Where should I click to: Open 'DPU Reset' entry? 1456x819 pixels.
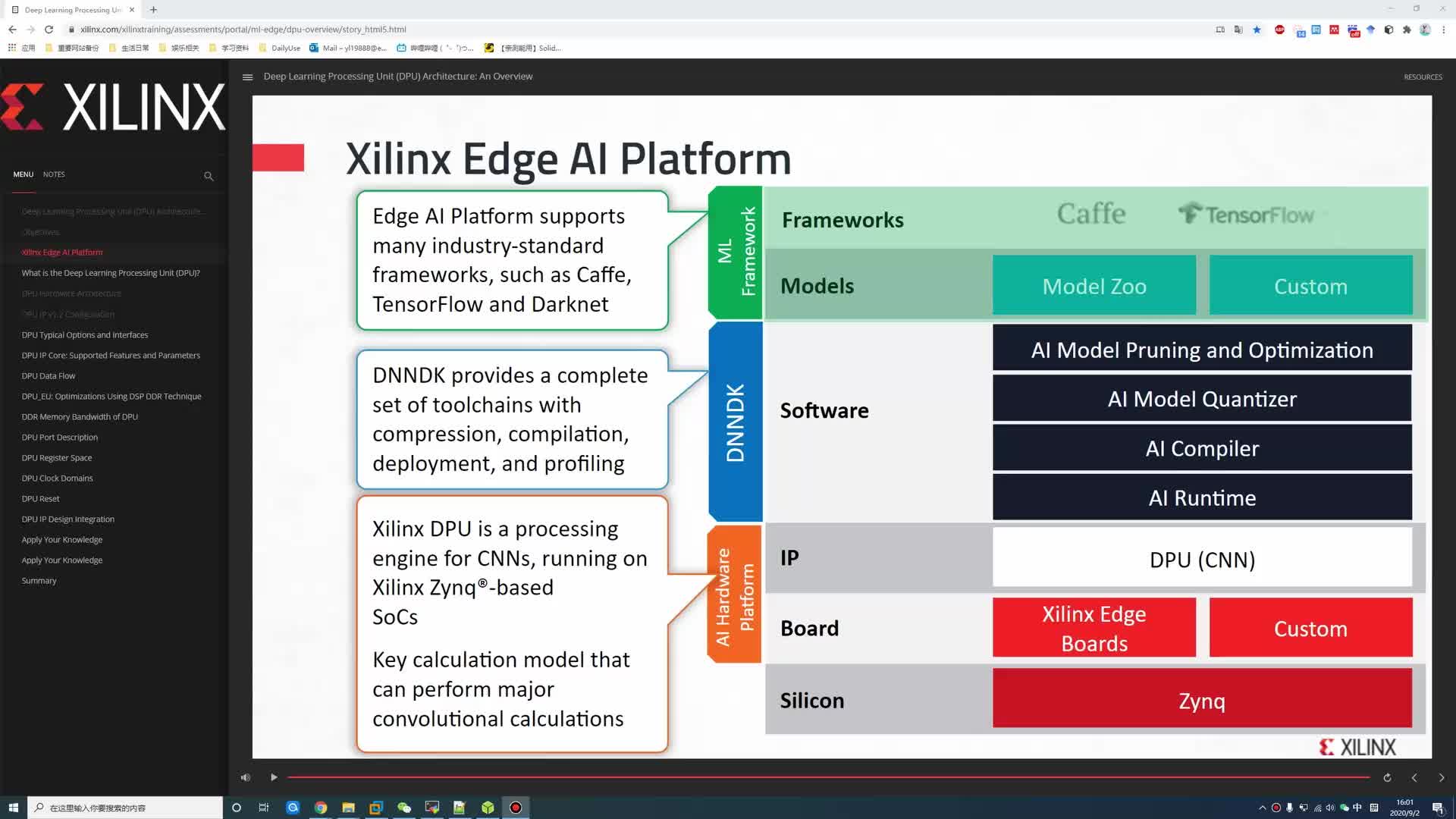(40, 499)
